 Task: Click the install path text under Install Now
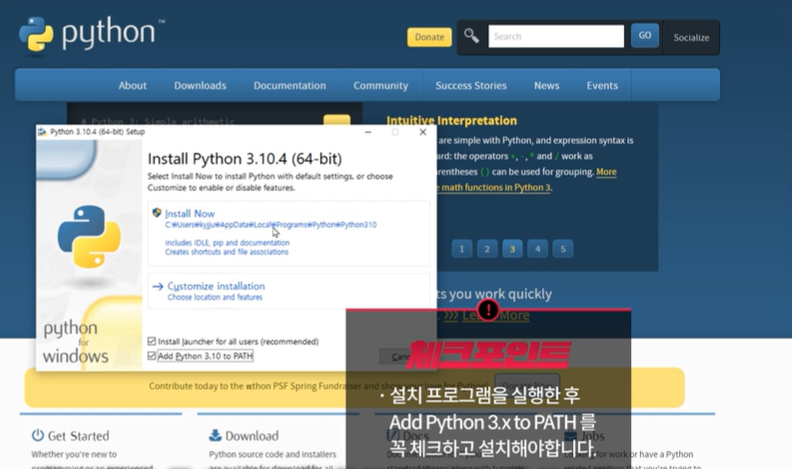pyautogui.click(x=271, y=225)
